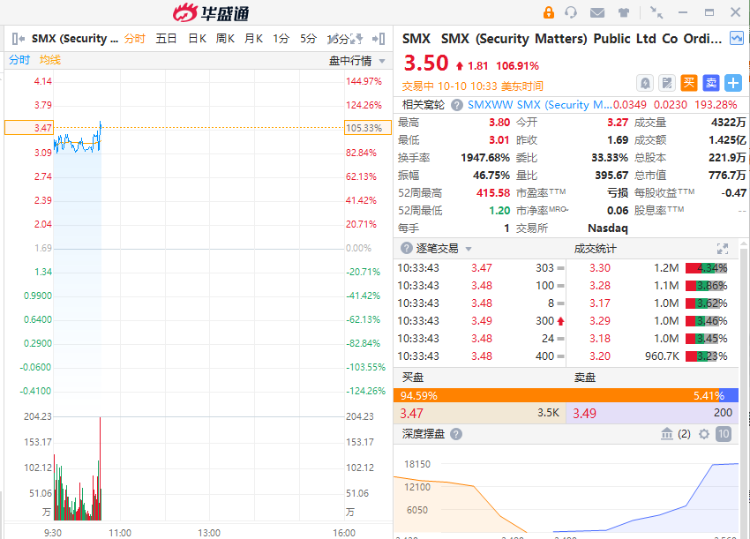Open the skin theme shirt icon
Image resolution: width=750 pixels, height=539 pixels.
[623, 13]
